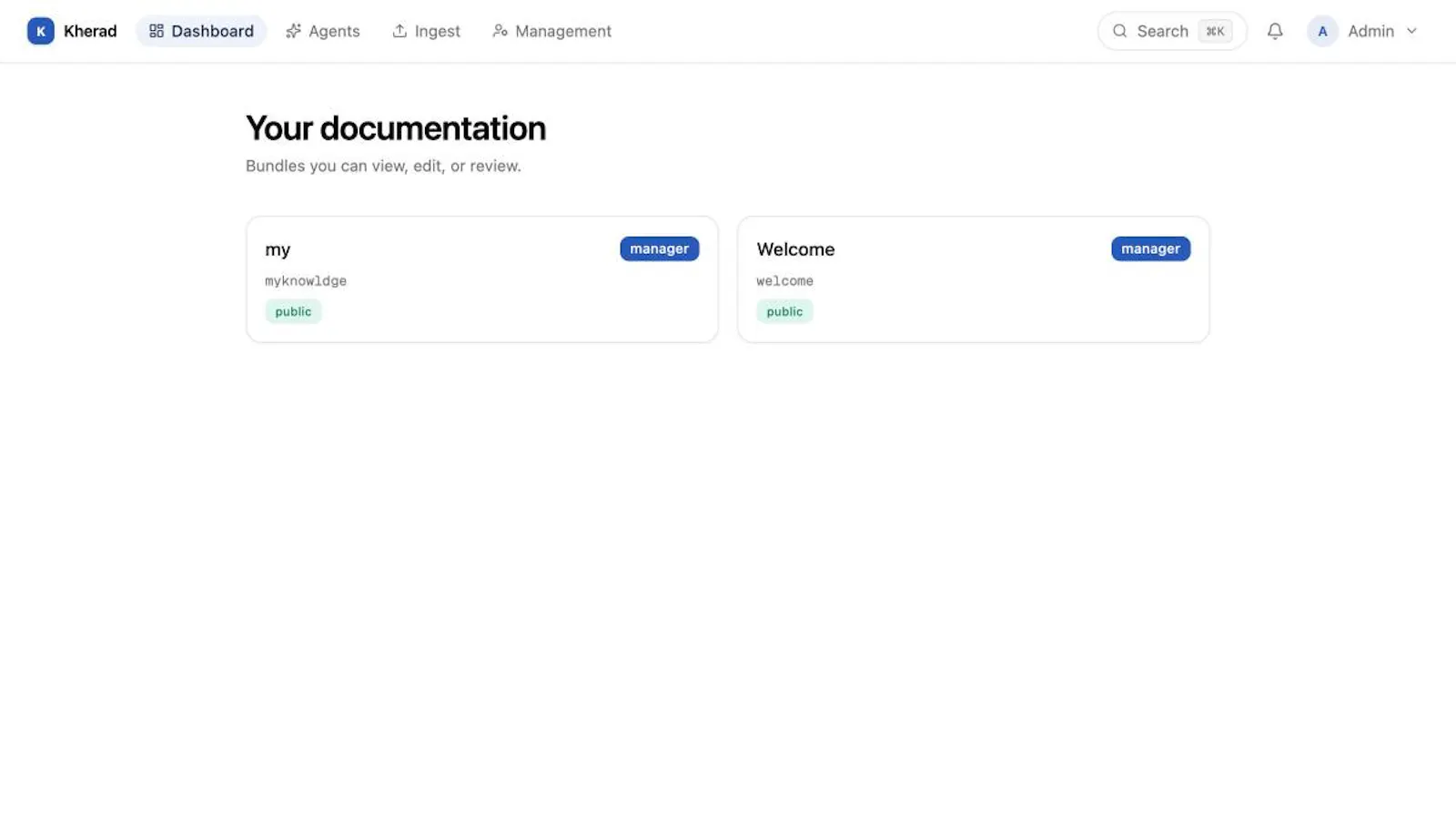
Task: Click manager badge on Welcome bundle
Action: tap(1150, 248)
